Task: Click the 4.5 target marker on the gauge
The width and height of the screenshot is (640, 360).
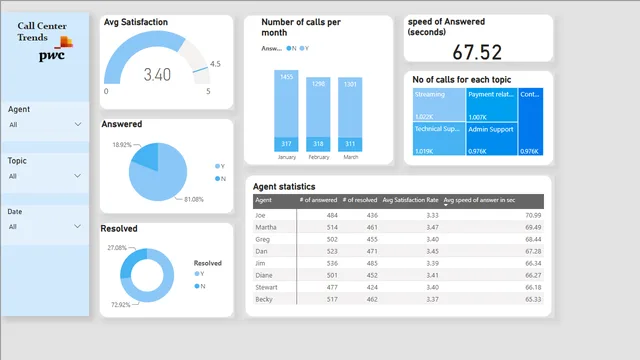Action: 201,70
